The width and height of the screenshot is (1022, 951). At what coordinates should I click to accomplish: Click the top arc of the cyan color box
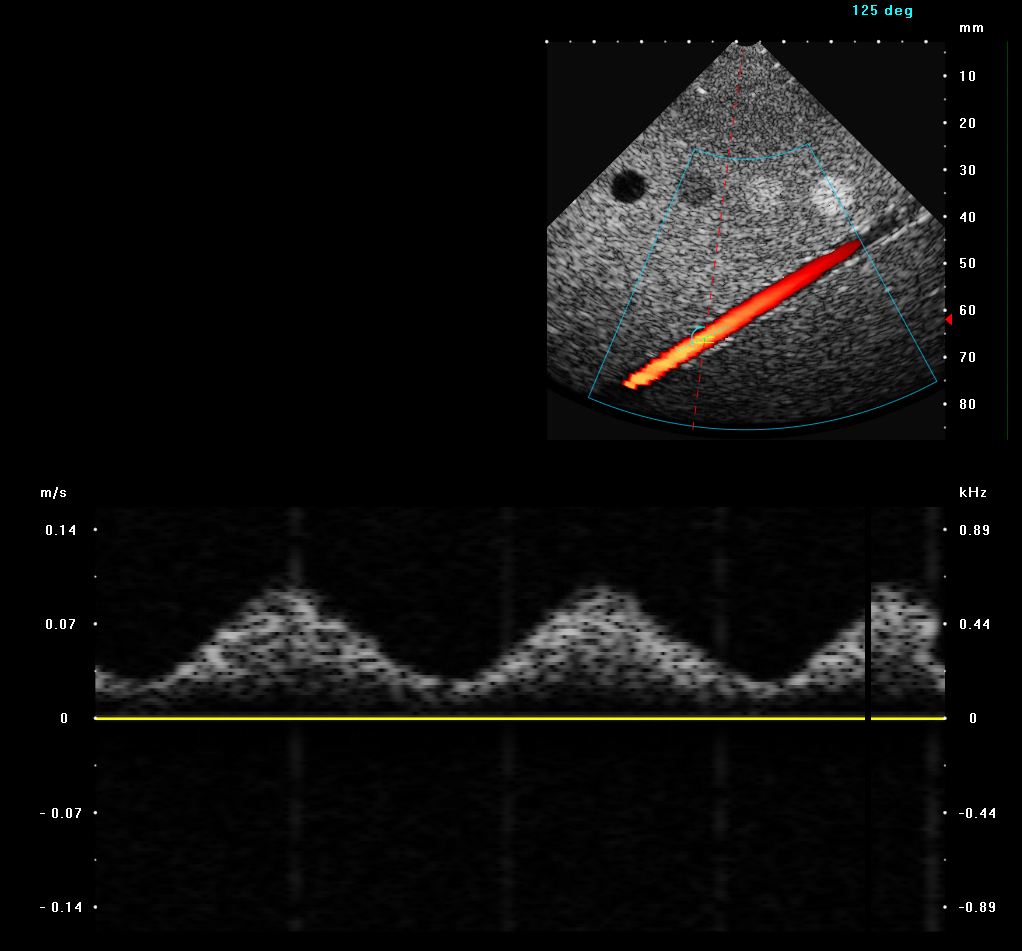750,157
